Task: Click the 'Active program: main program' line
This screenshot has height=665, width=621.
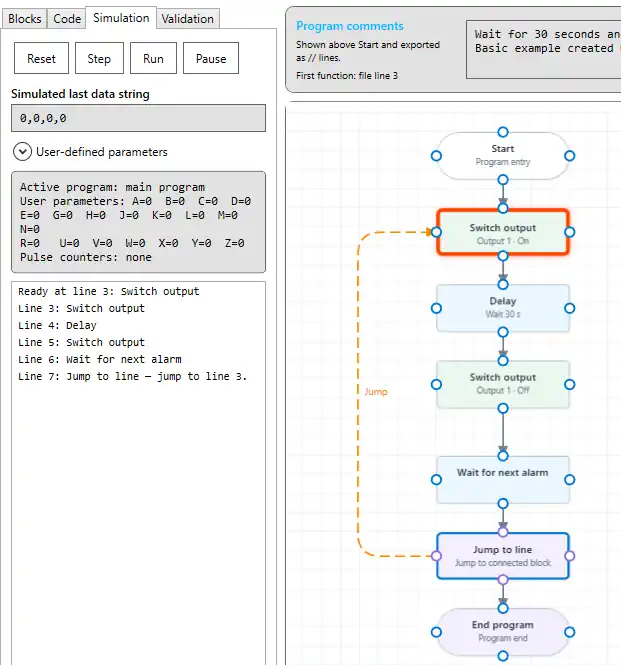Action: [x=112, y=187]
